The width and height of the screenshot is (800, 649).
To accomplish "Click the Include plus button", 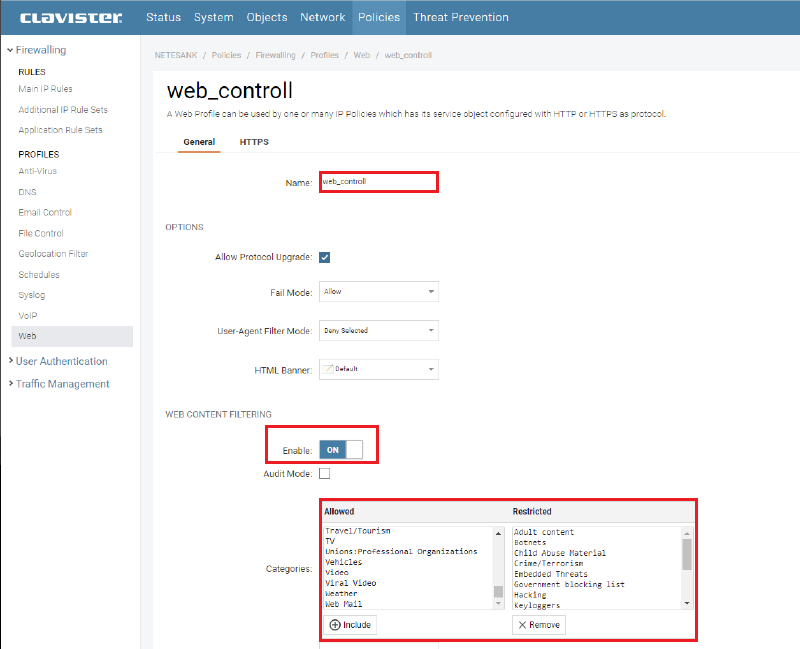I will pyautogui.click(x=350, y=625).
